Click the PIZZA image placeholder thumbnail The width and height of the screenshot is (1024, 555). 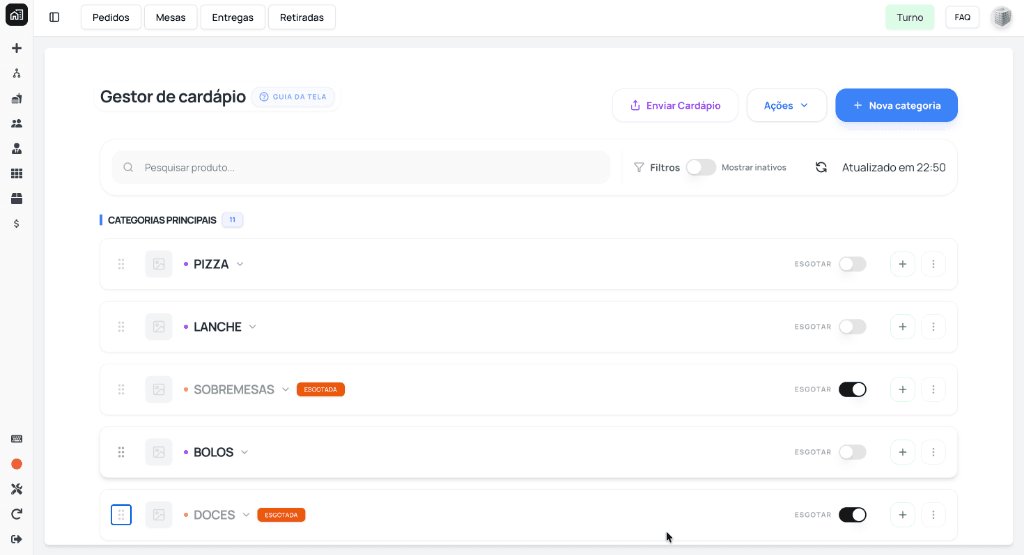(159, 264)
